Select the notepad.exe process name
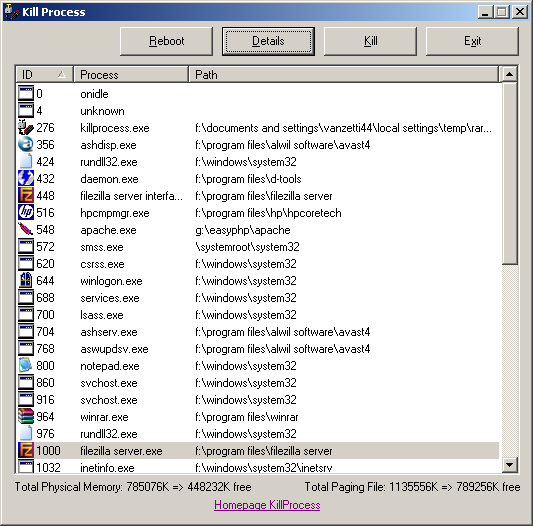Screen dimensions: 533x526 [x=110, y=366]
